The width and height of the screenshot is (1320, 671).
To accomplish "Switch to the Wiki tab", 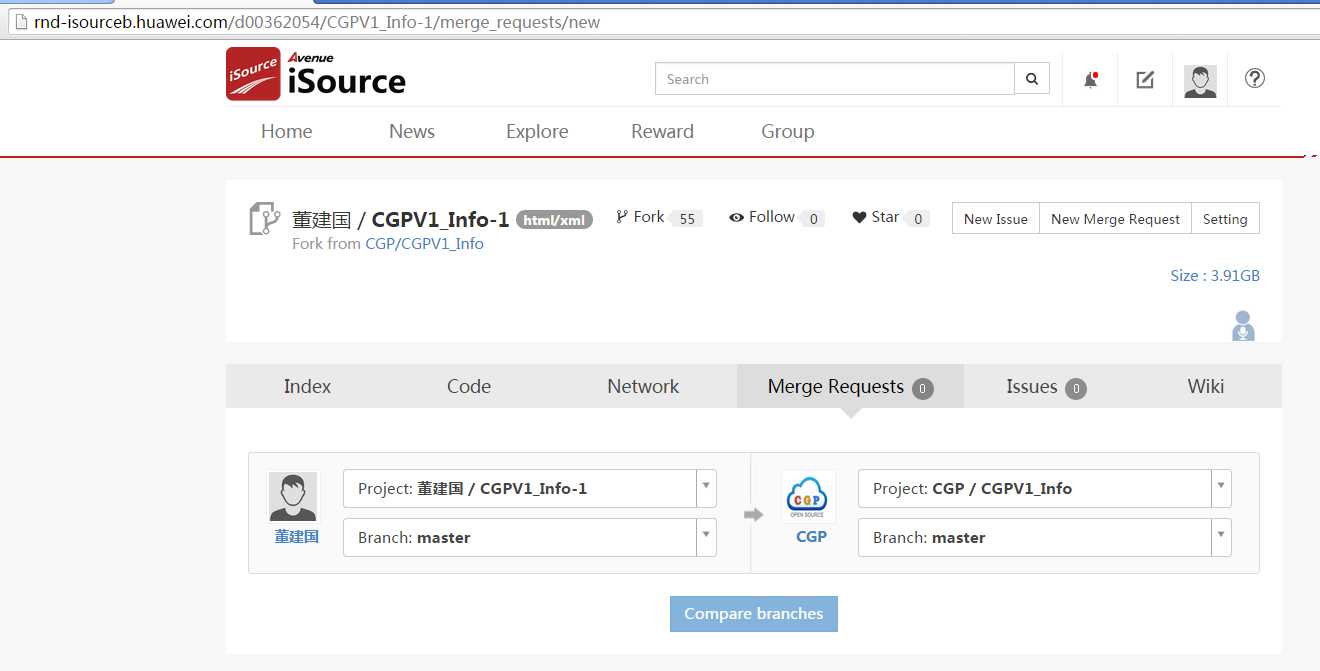I will (x=1206, y=386).
